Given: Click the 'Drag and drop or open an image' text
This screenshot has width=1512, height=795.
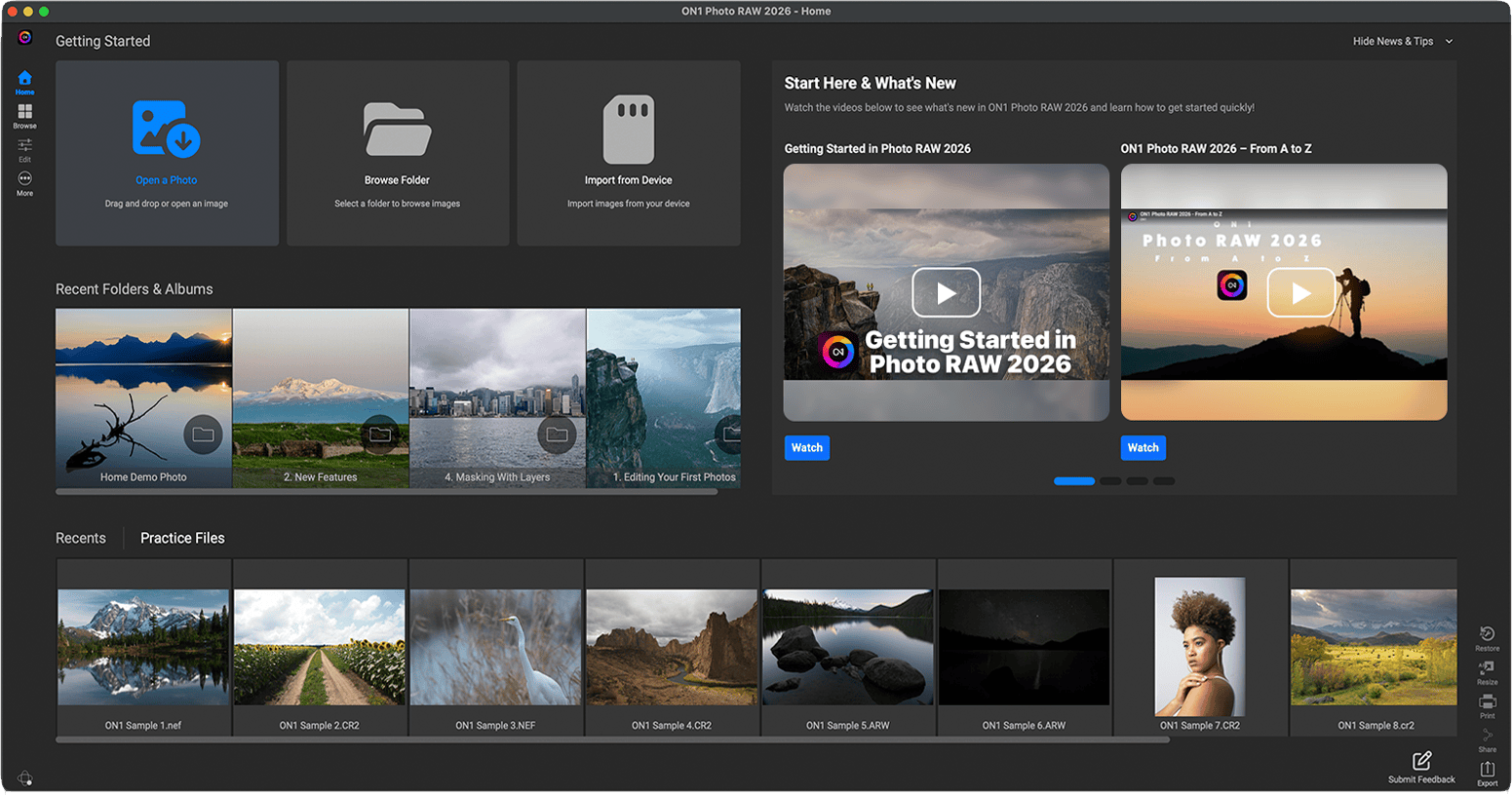Looking at the screenshot, I should tap(167, 204).
